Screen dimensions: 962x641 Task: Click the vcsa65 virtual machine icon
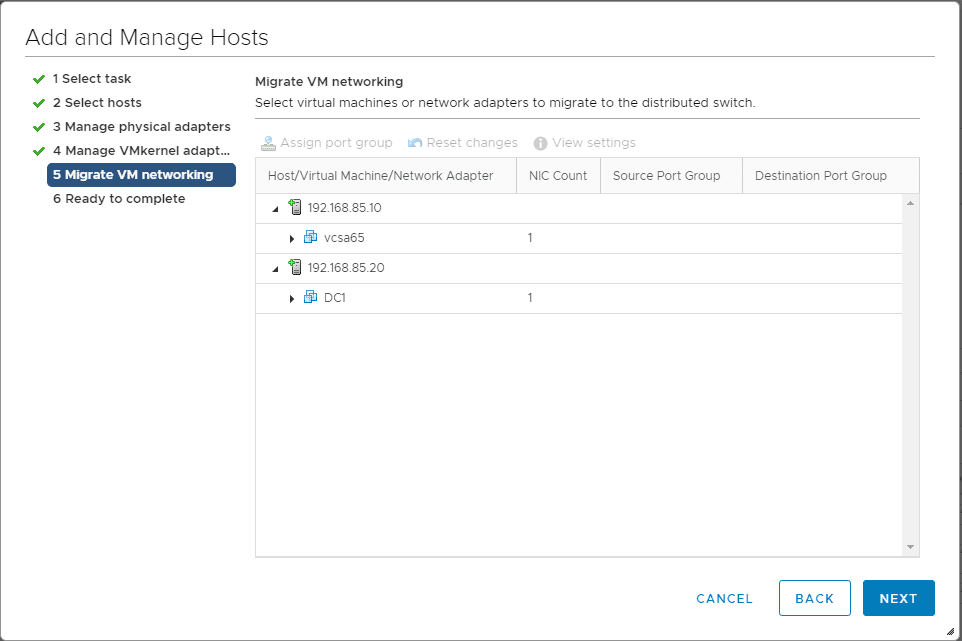[x=310, y=238]
